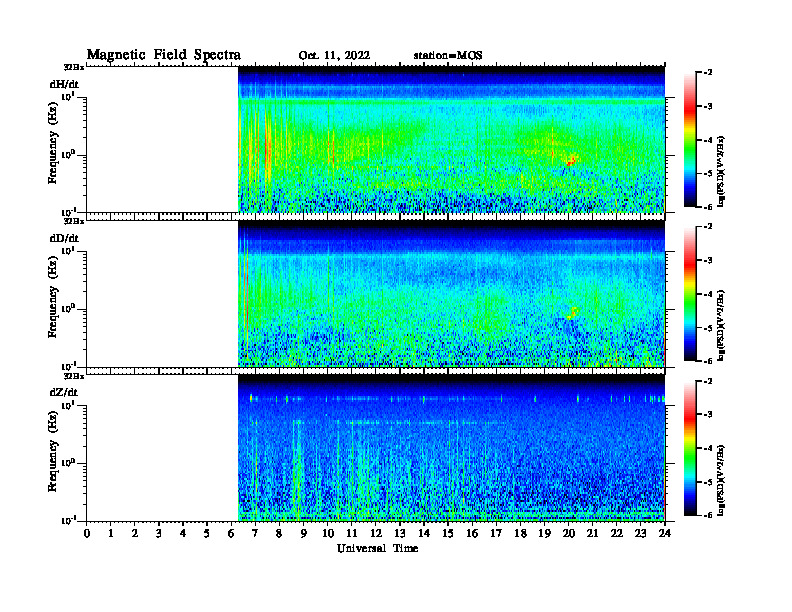Click hour "6" on the Universal Time axis
The height and width of the screenshot is (612, 792).
231,534
